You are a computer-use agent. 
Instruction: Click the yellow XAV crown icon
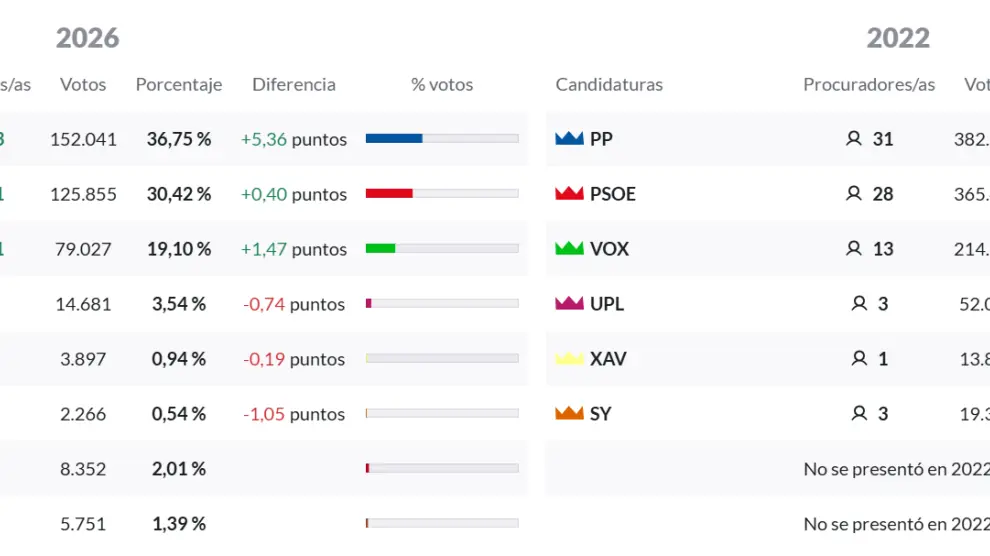569,359
